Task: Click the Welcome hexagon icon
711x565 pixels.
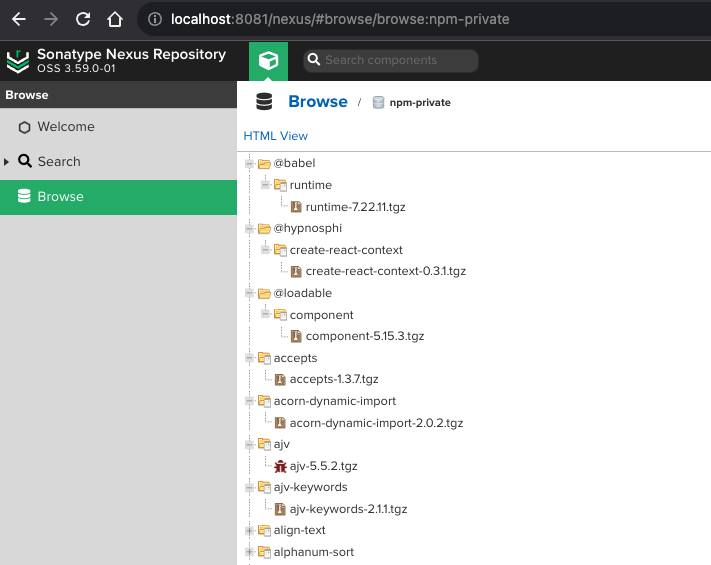Action: (24, 127)
